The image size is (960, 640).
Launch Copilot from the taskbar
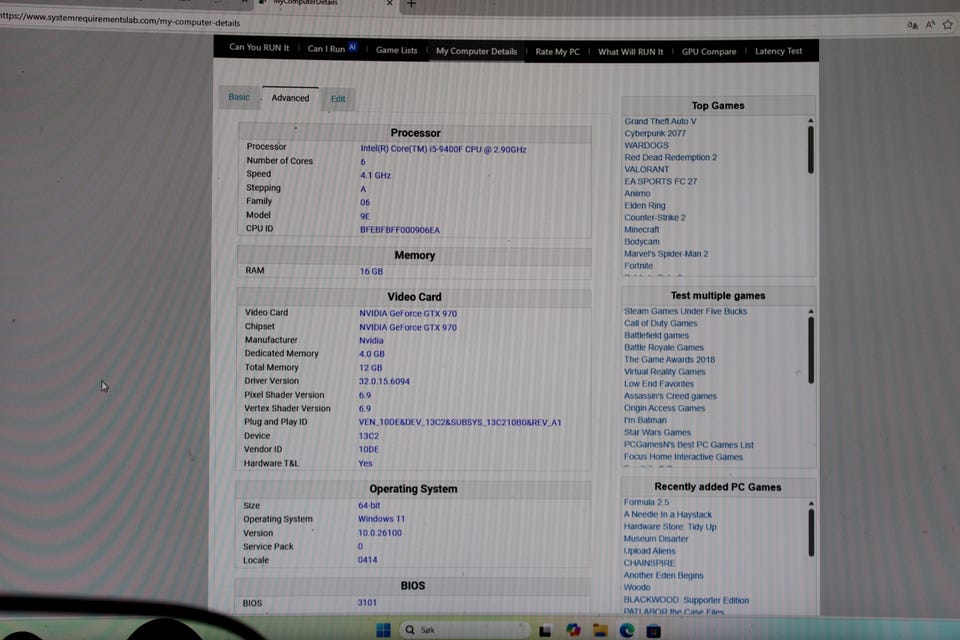point(573,630)
